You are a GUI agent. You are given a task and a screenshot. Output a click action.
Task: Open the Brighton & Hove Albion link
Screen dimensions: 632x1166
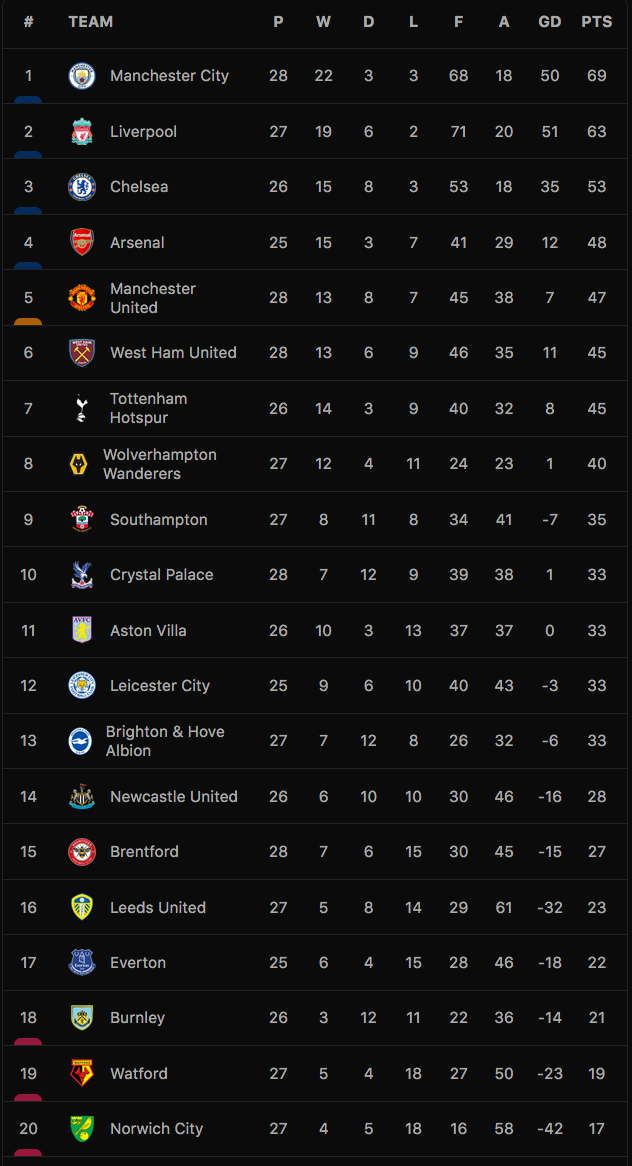(x=165, y=741)
